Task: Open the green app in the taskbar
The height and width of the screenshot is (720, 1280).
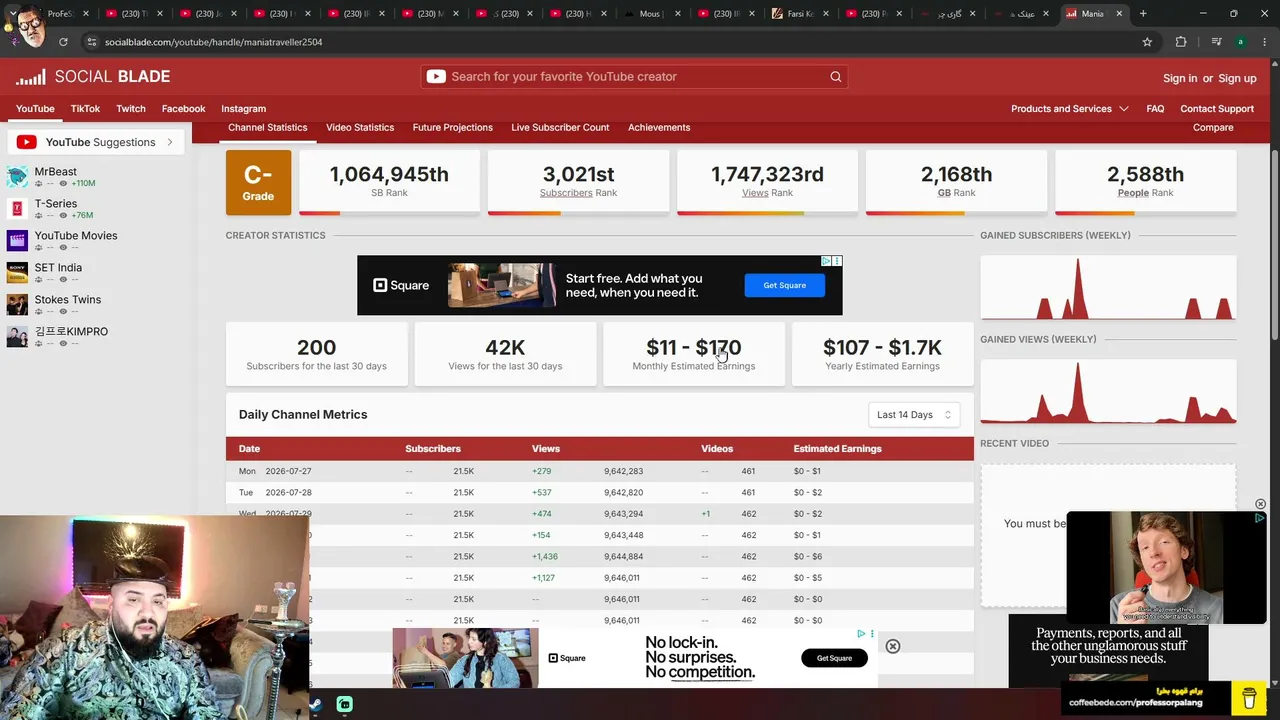Action: pyautogui.click(x=344, y=704)
